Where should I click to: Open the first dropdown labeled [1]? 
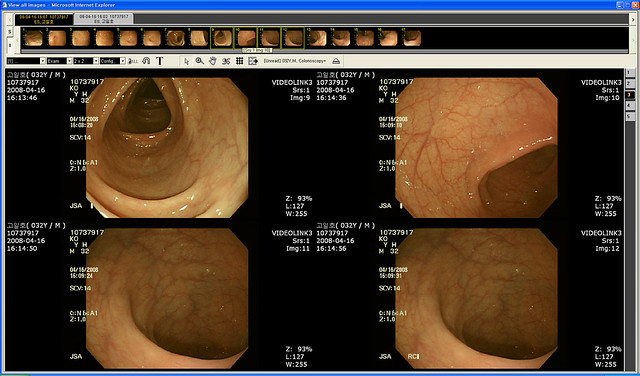(26, 61)
